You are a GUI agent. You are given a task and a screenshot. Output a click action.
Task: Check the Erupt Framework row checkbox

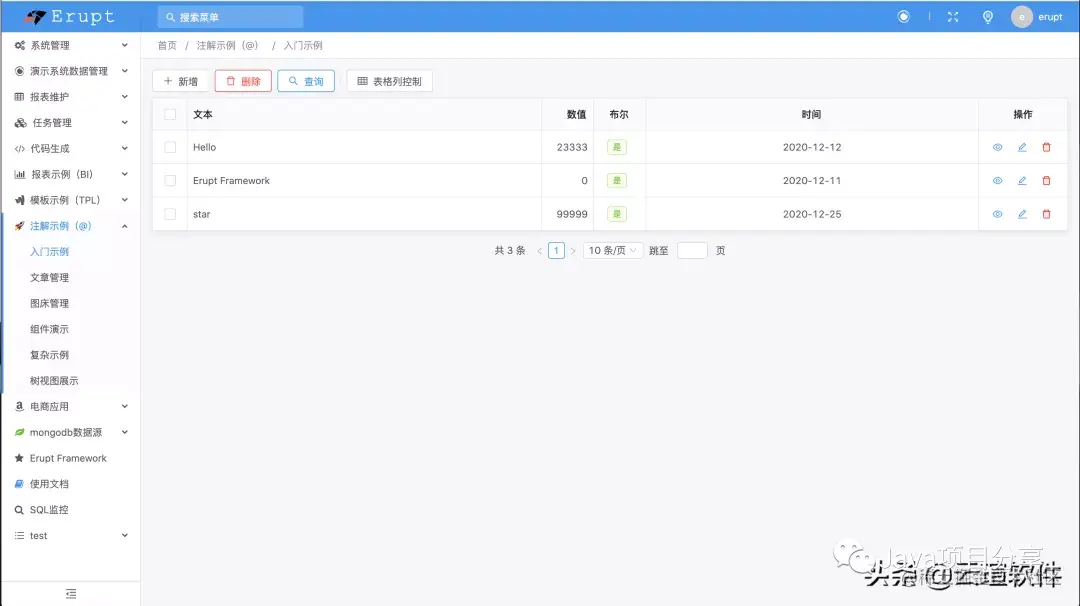click(170, 180)
